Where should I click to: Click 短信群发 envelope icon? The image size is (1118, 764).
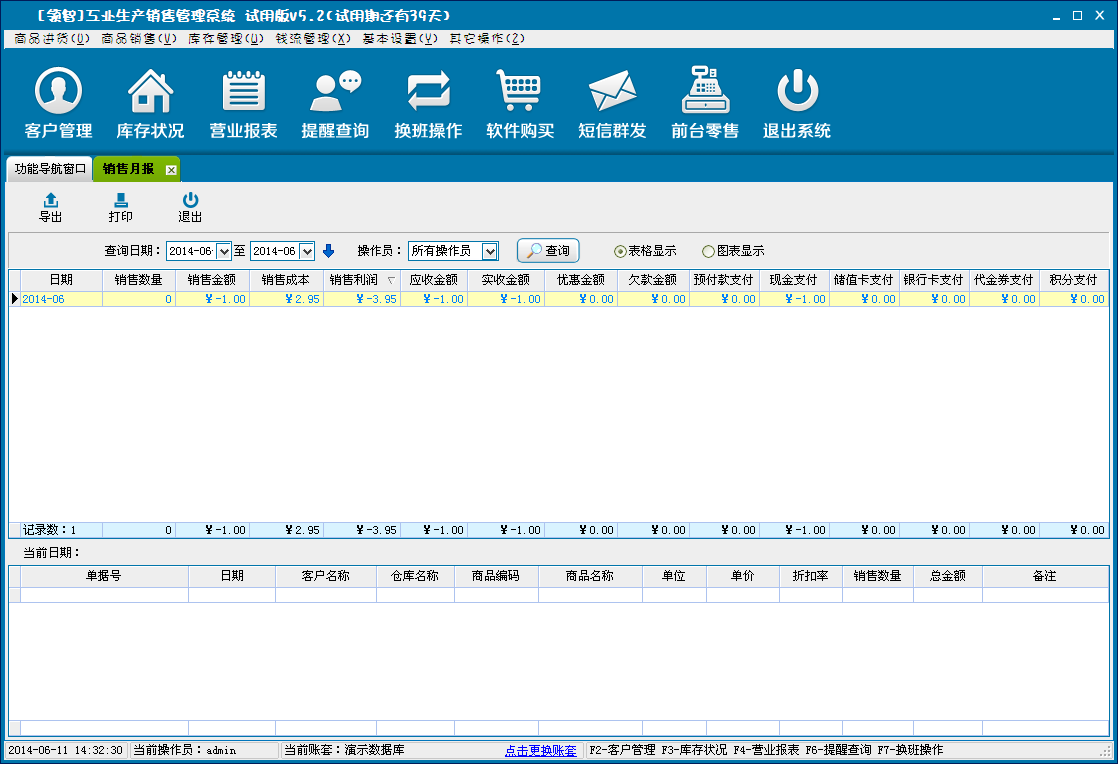[612, 93]
